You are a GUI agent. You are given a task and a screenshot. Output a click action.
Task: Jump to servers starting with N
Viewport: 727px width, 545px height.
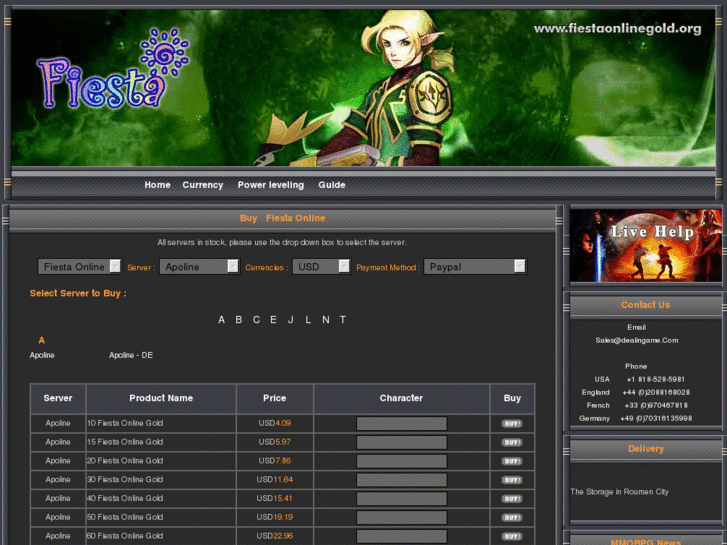[325, 320]
